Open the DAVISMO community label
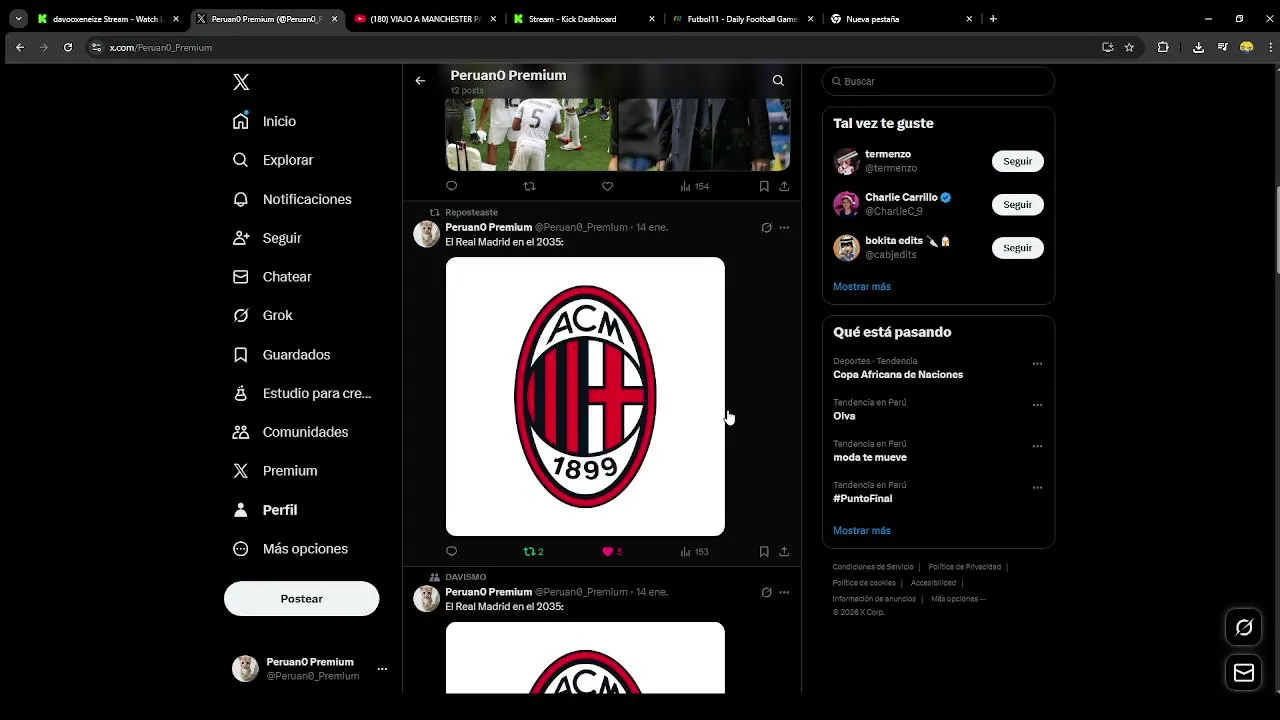The width and height of the screenshot is (1280, 720). point(465,577)
